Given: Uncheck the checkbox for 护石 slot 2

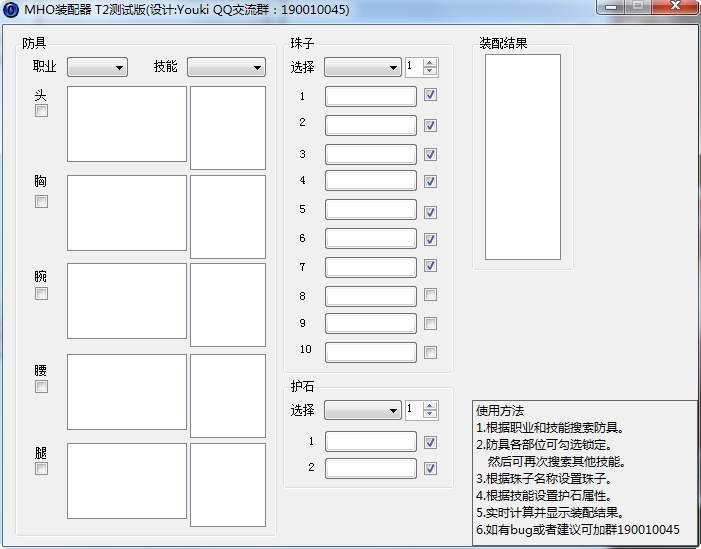Looking at the screenshot, I should click(x=430, y=468).
